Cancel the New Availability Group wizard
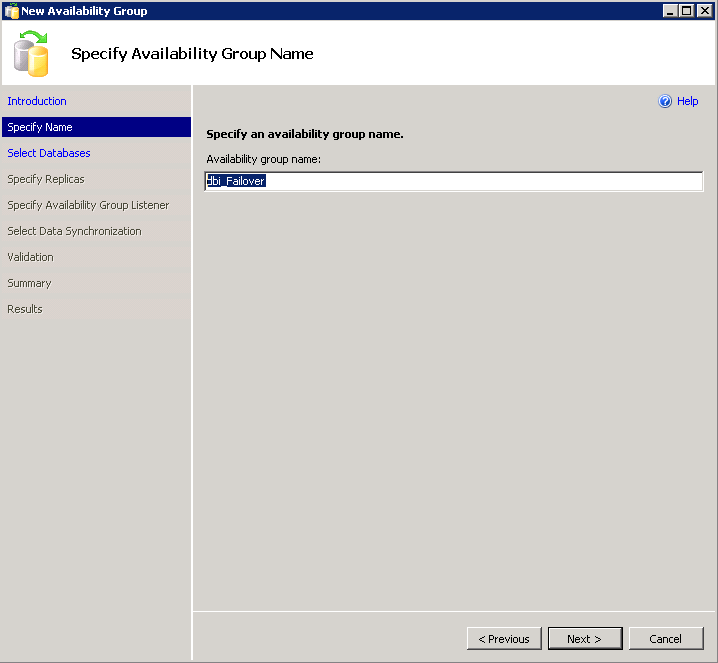 point(665,639)
